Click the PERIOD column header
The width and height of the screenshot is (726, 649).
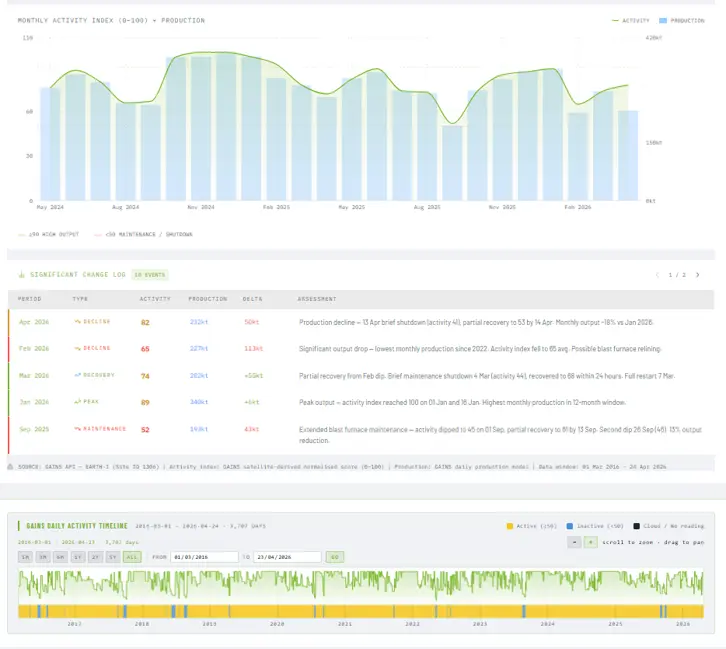(30, 299)
